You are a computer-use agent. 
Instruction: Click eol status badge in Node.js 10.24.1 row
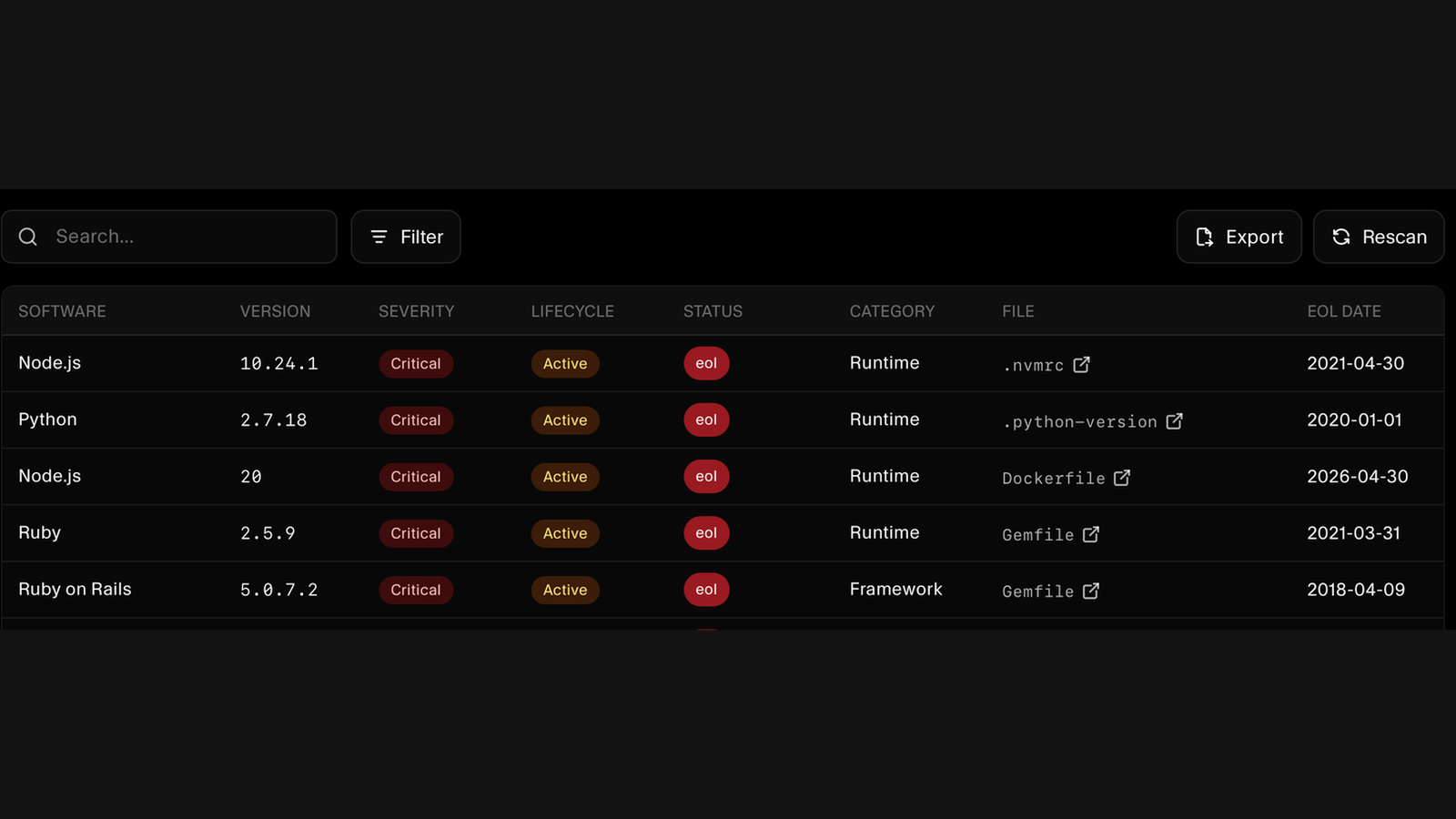[706, 363]
